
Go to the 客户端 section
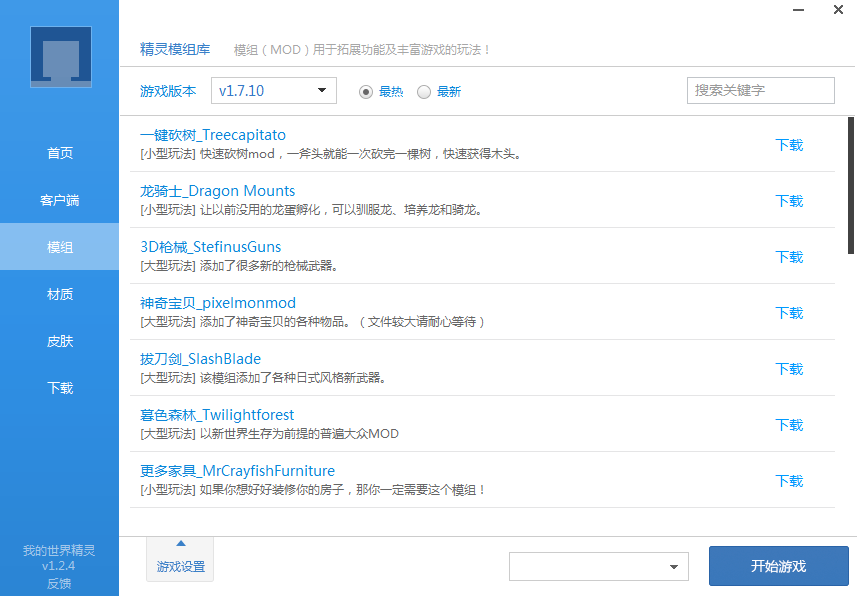pos(60,200)
